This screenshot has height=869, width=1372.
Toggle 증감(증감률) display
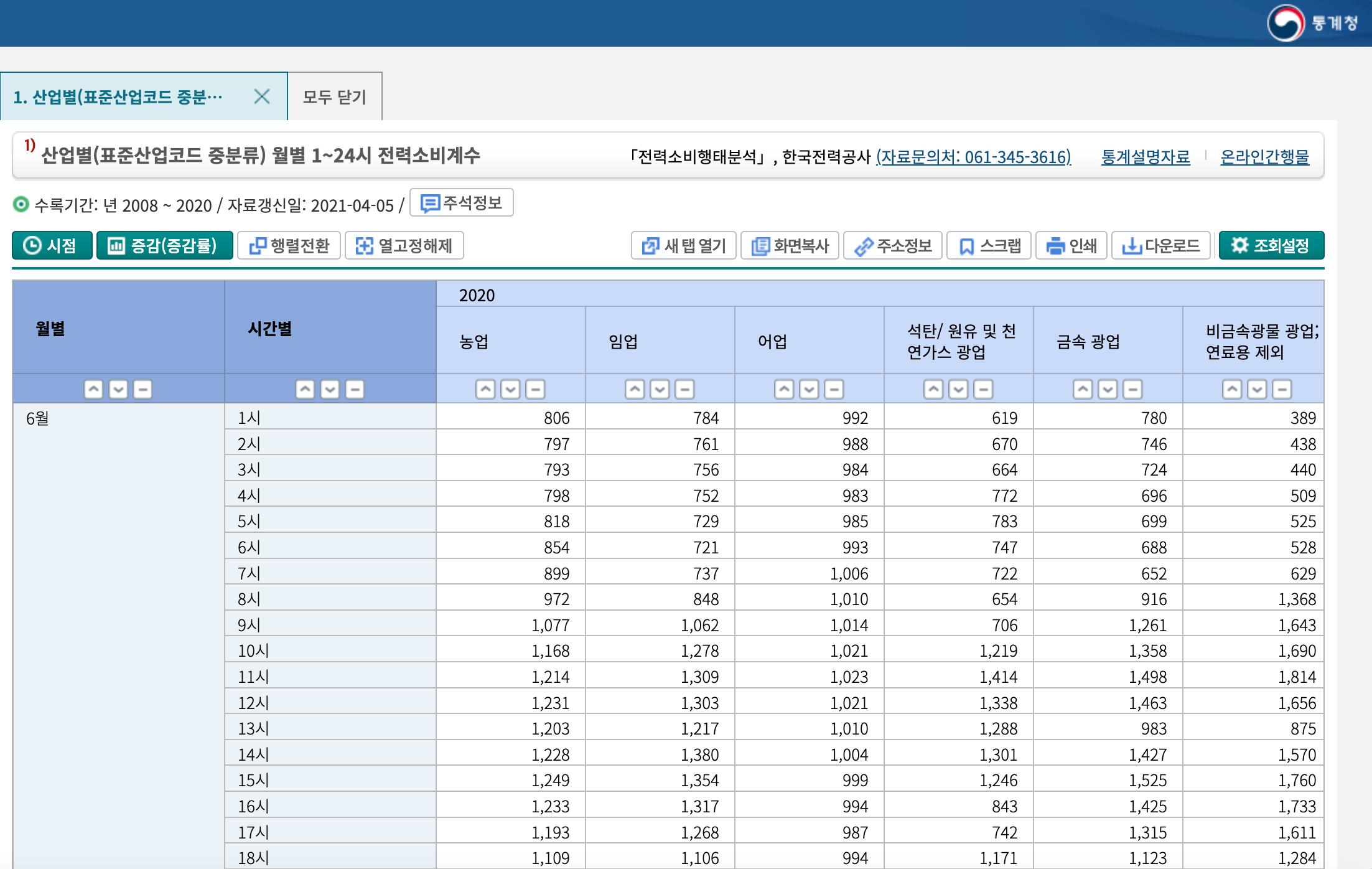coord(164,246)
